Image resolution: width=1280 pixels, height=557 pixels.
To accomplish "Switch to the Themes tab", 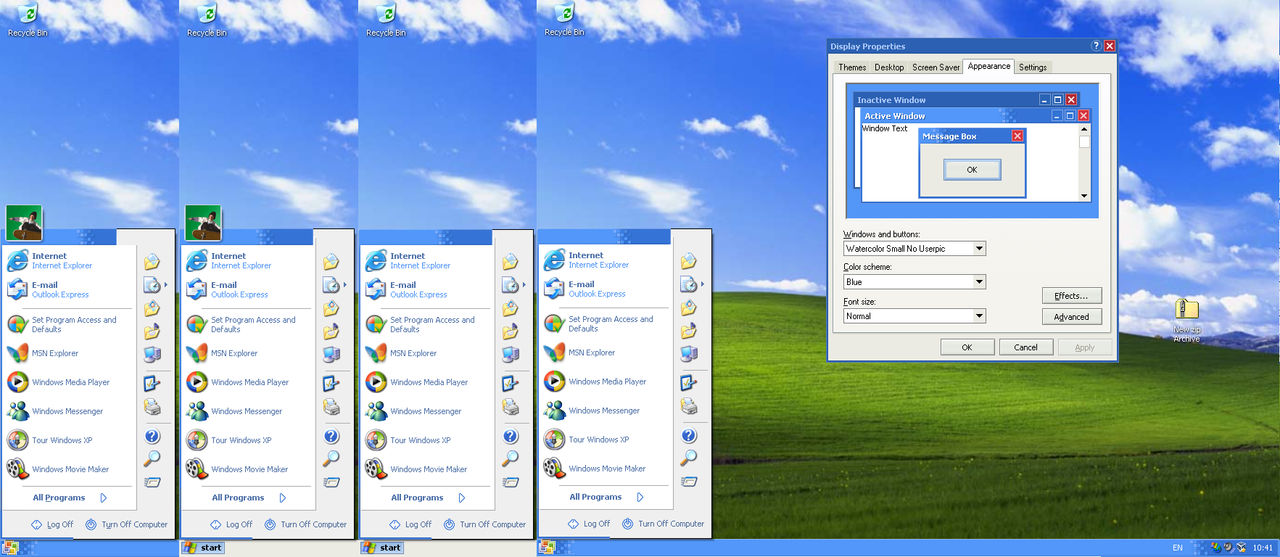I will click(852, 67).
